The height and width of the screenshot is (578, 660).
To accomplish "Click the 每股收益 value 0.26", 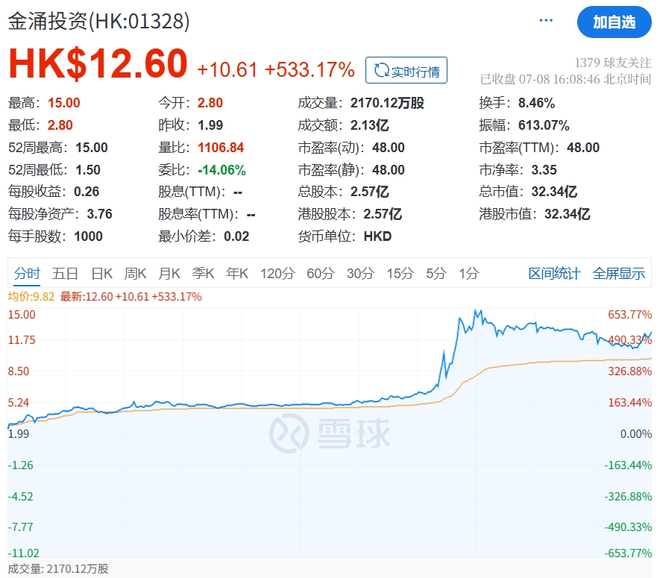I will (x=86, y=192).
